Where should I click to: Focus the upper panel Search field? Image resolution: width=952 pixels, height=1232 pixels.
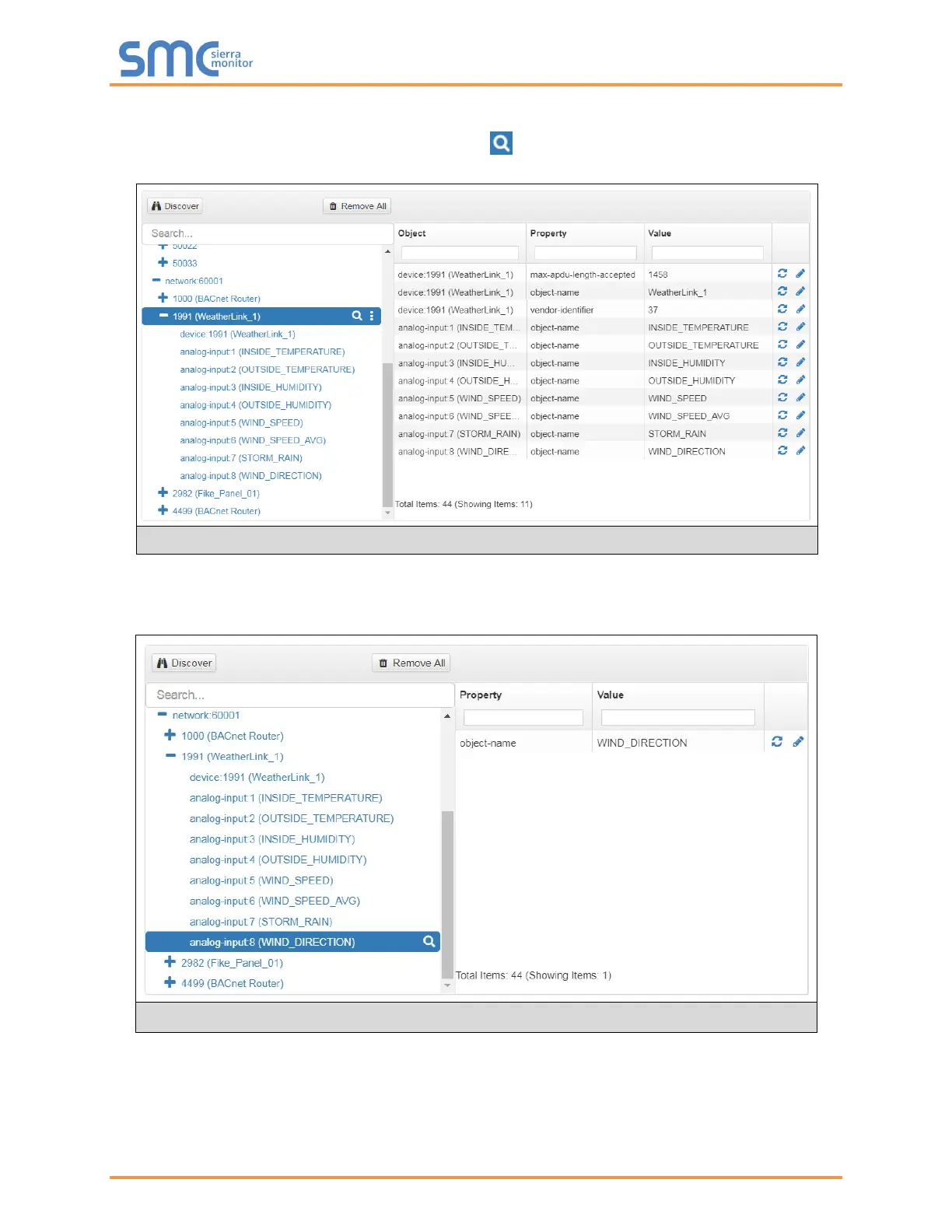coord(268,233)
